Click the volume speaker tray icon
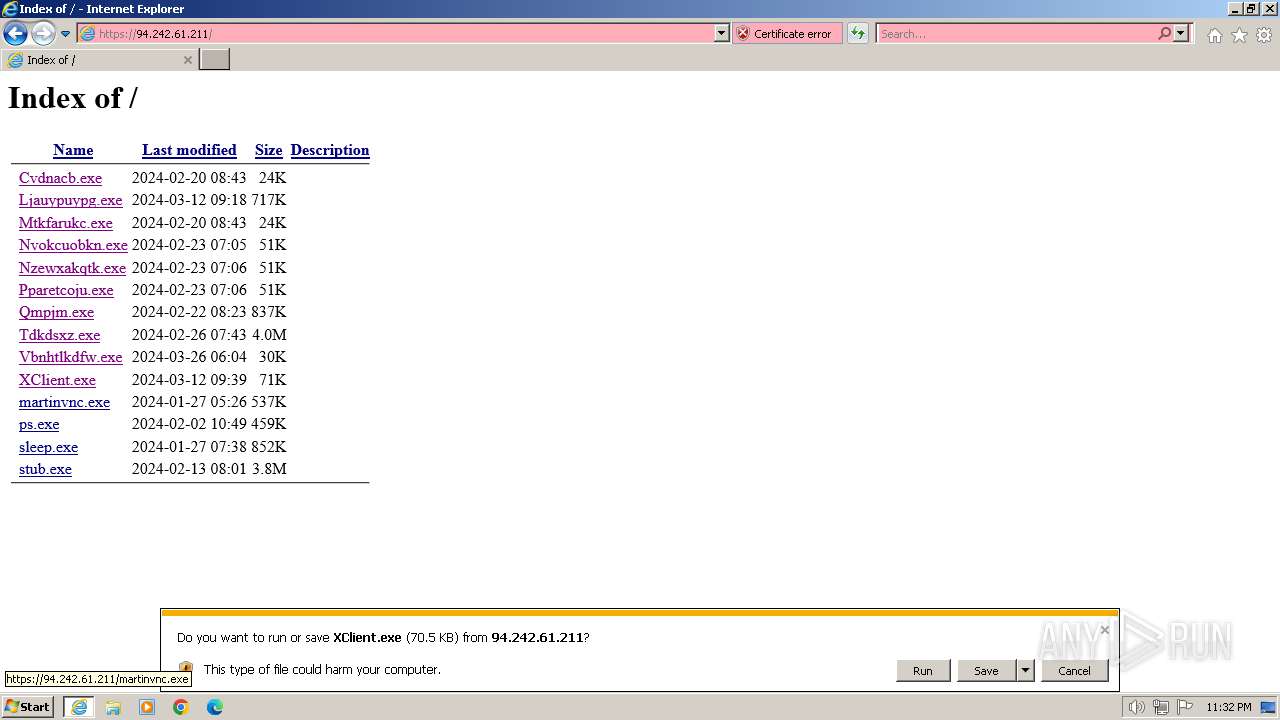This screenshot has width=1280, height=720. (x=1136, y=707)
